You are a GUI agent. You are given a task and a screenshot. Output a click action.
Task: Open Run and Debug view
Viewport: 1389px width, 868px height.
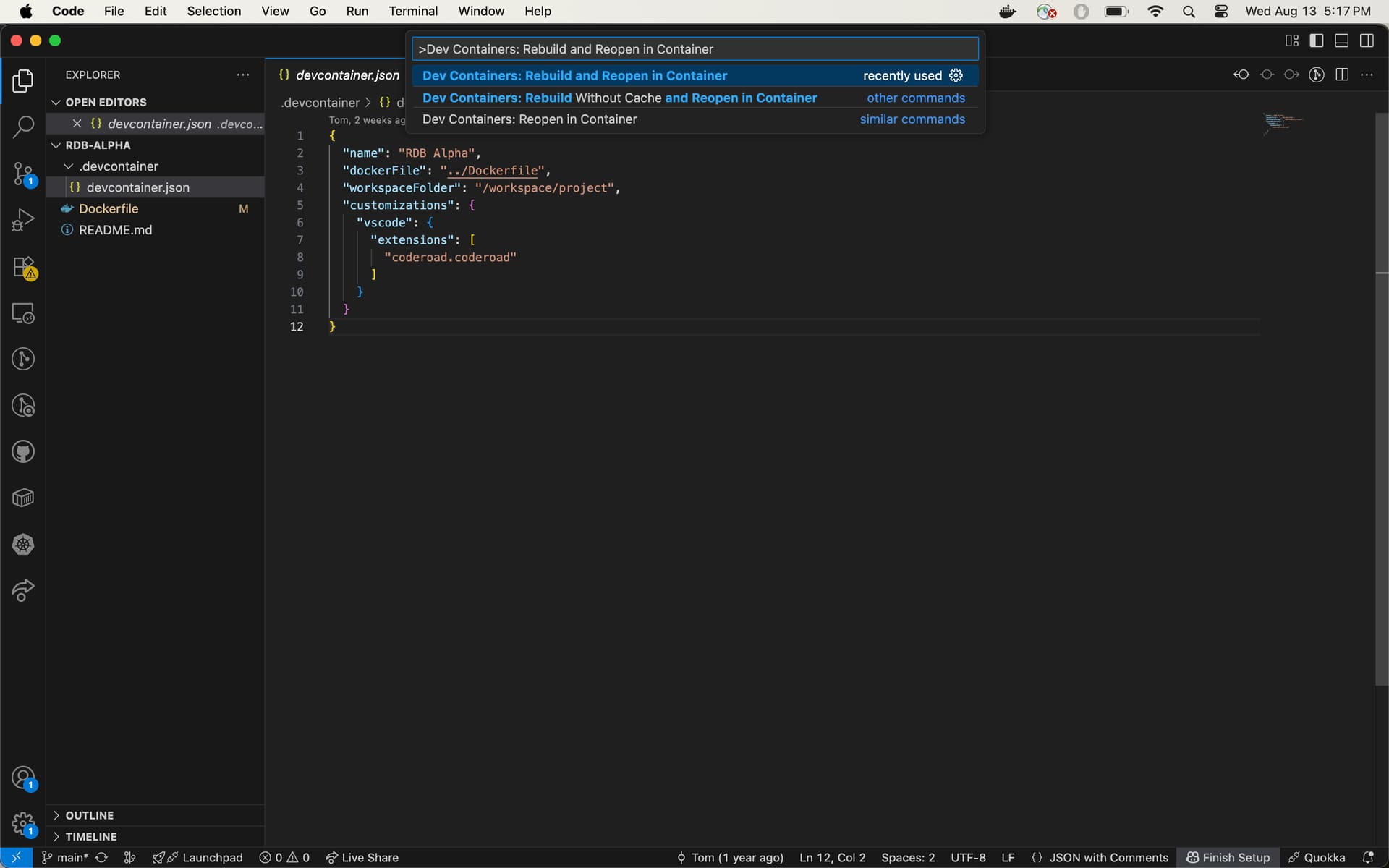[23, 220]
